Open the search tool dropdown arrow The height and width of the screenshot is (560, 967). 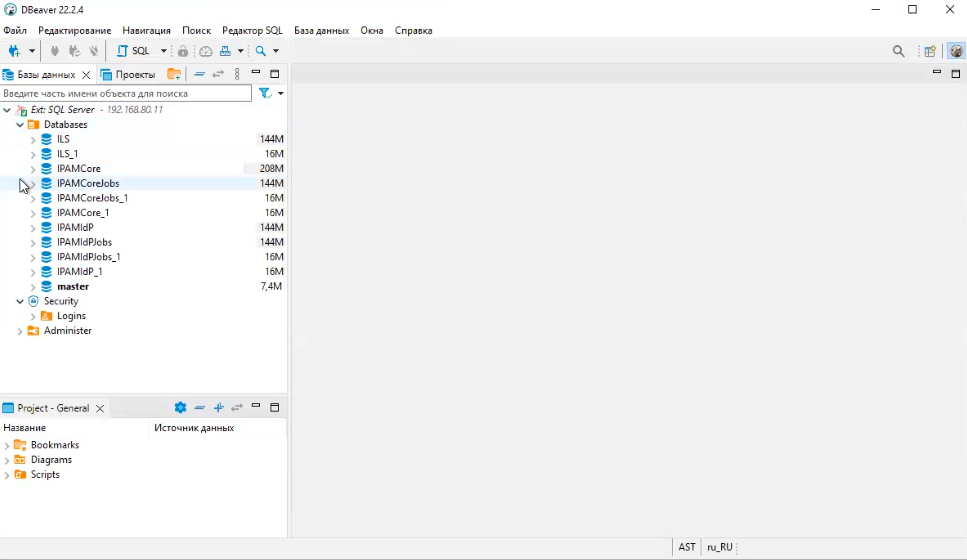coord(276,51)
